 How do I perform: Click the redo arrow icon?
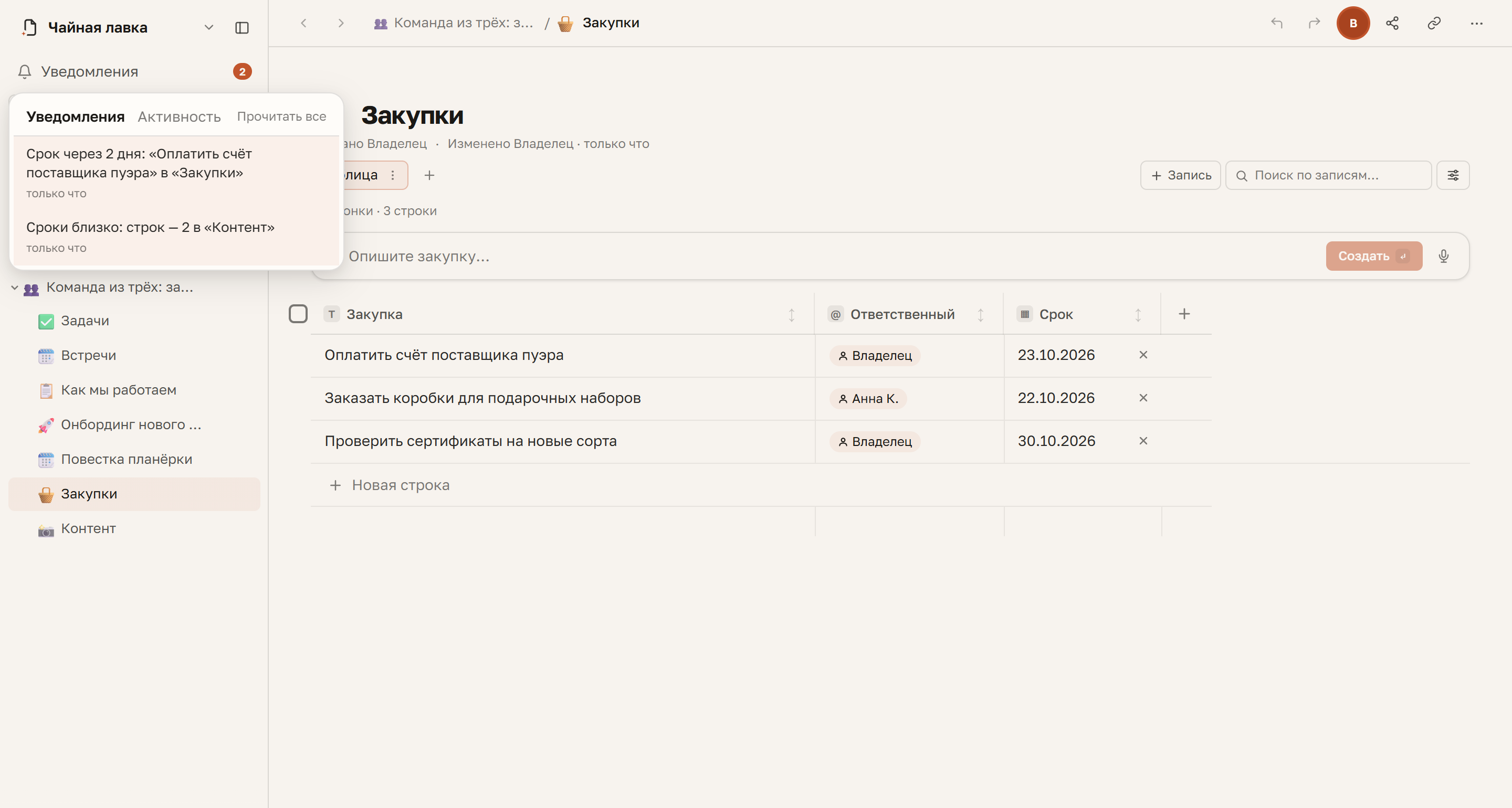tap(1314, 24)
